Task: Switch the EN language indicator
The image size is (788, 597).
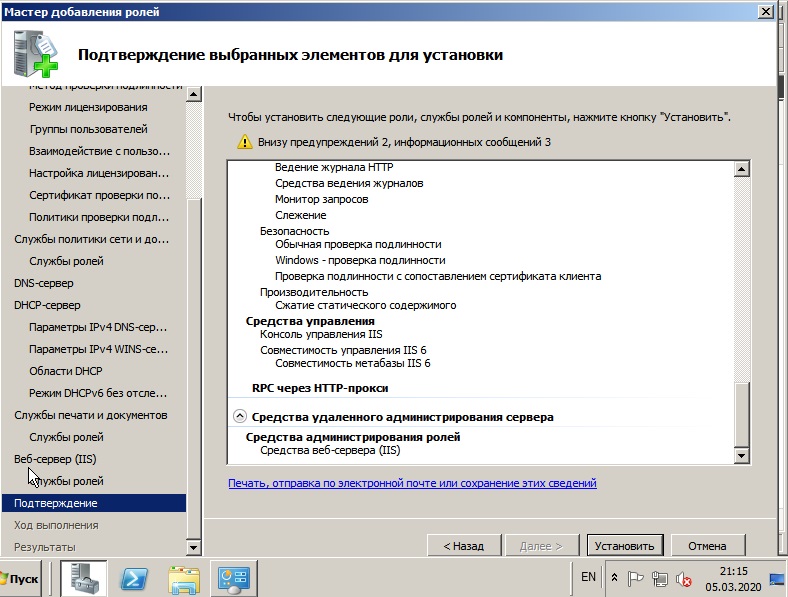Action: tap(588, 577)
